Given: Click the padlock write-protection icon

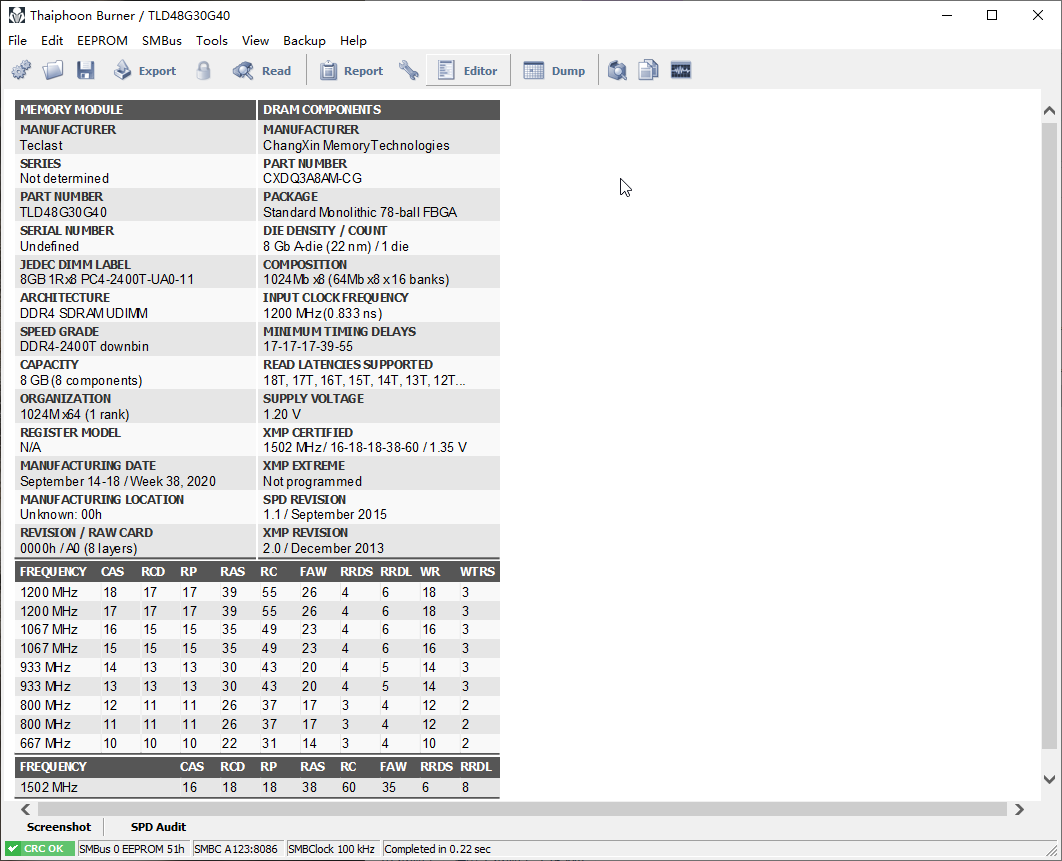Looking at the screenshot, I should click(204, 71).
